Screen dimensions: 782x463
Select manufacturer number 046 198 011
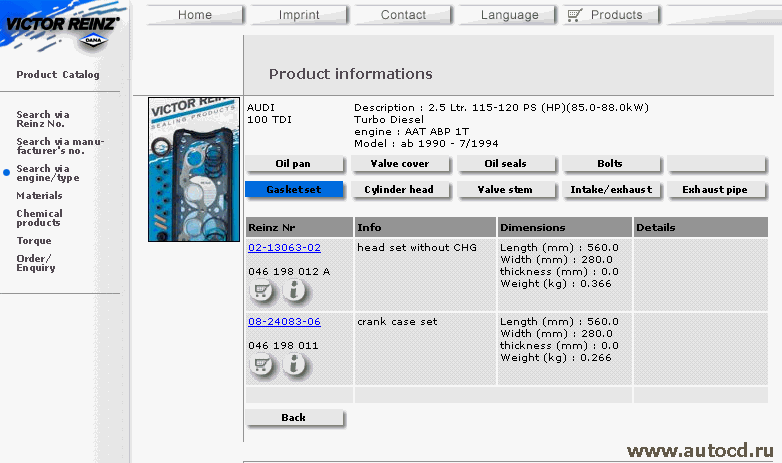pyautogui.click(x=283, y=345)
